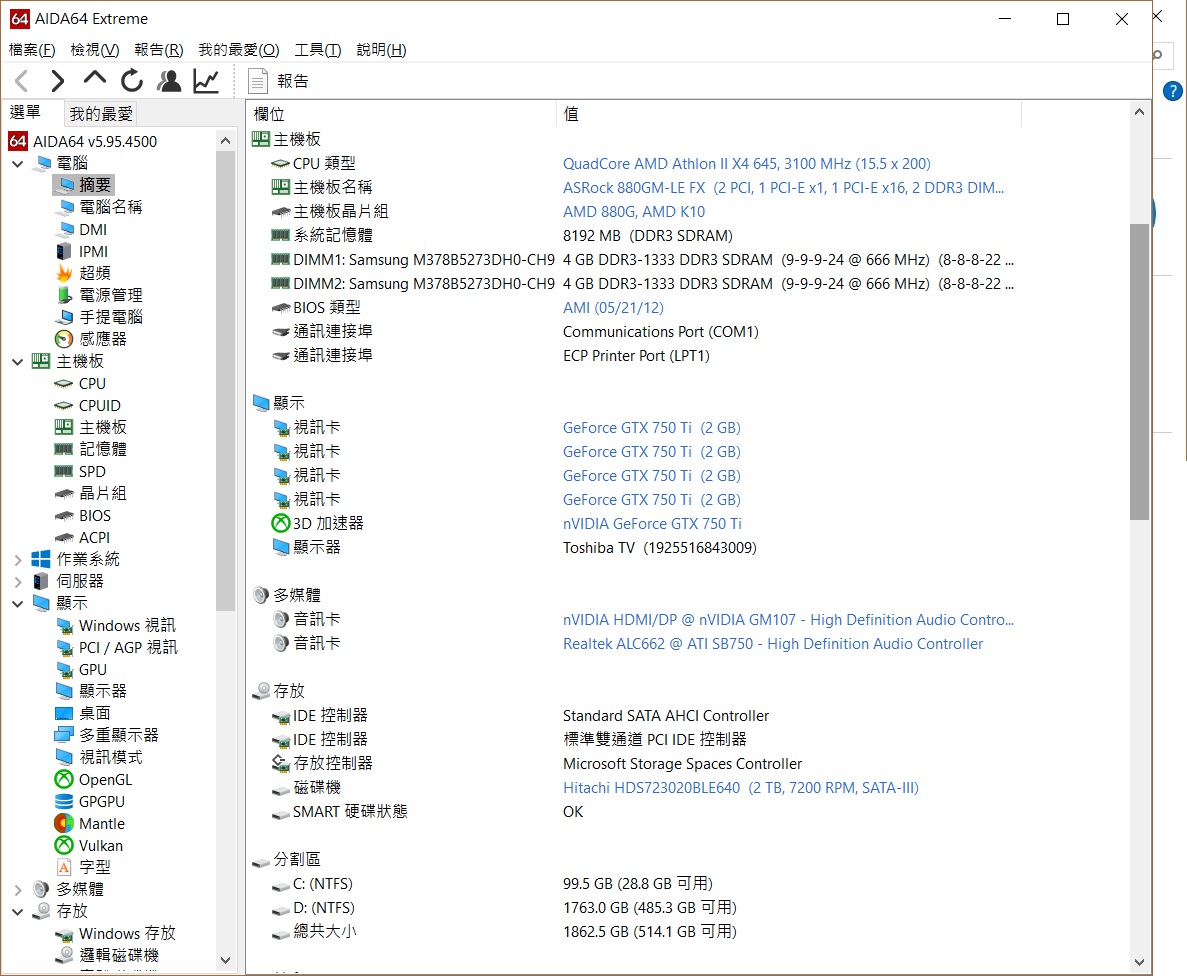
Task: Collapse the 電腦 tree node
Action: 17,164
